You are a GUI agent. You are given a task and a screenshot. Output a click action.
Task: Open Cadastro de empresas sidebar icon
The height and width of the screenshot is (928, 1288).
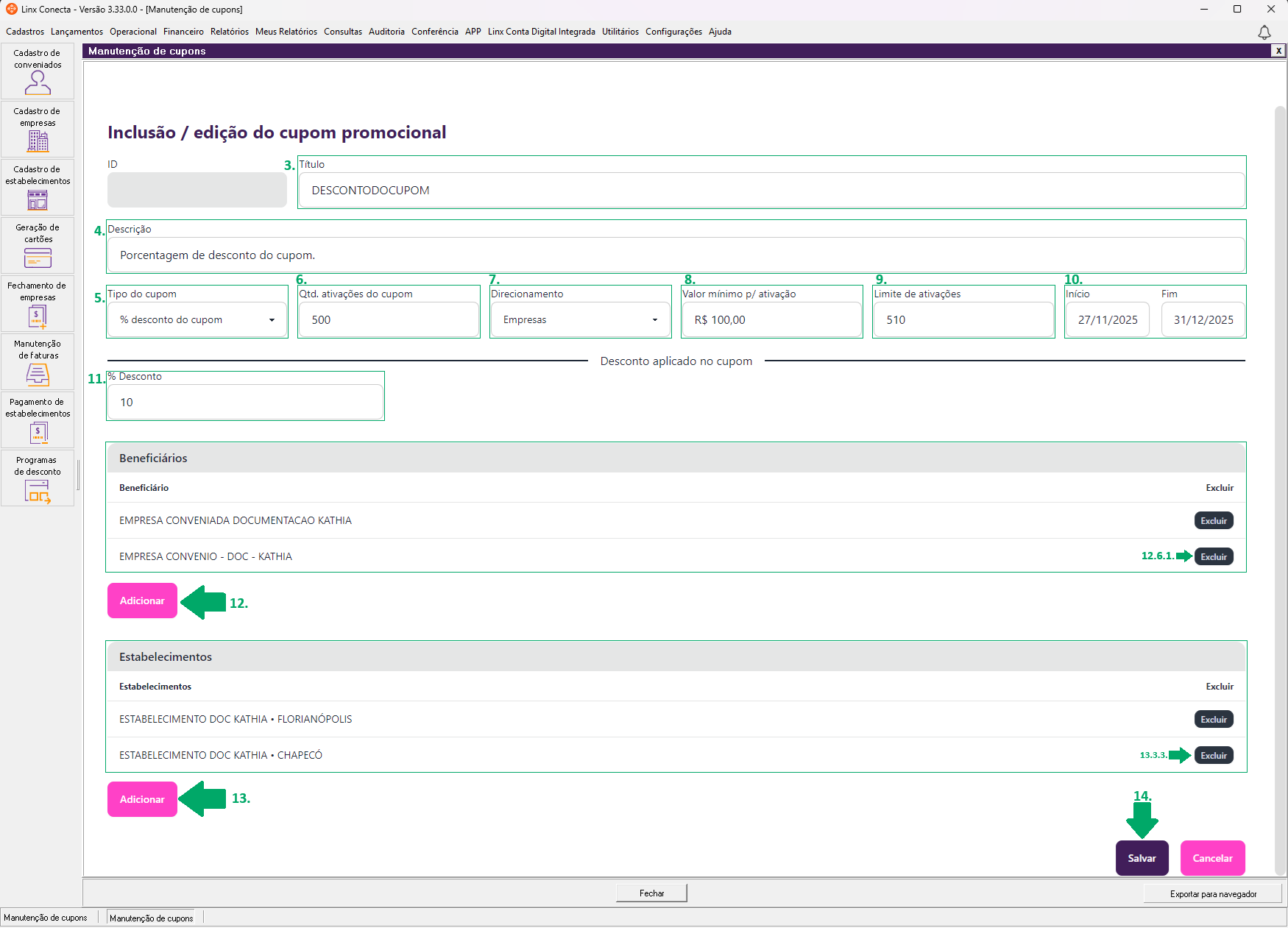[x=38, y=130]
